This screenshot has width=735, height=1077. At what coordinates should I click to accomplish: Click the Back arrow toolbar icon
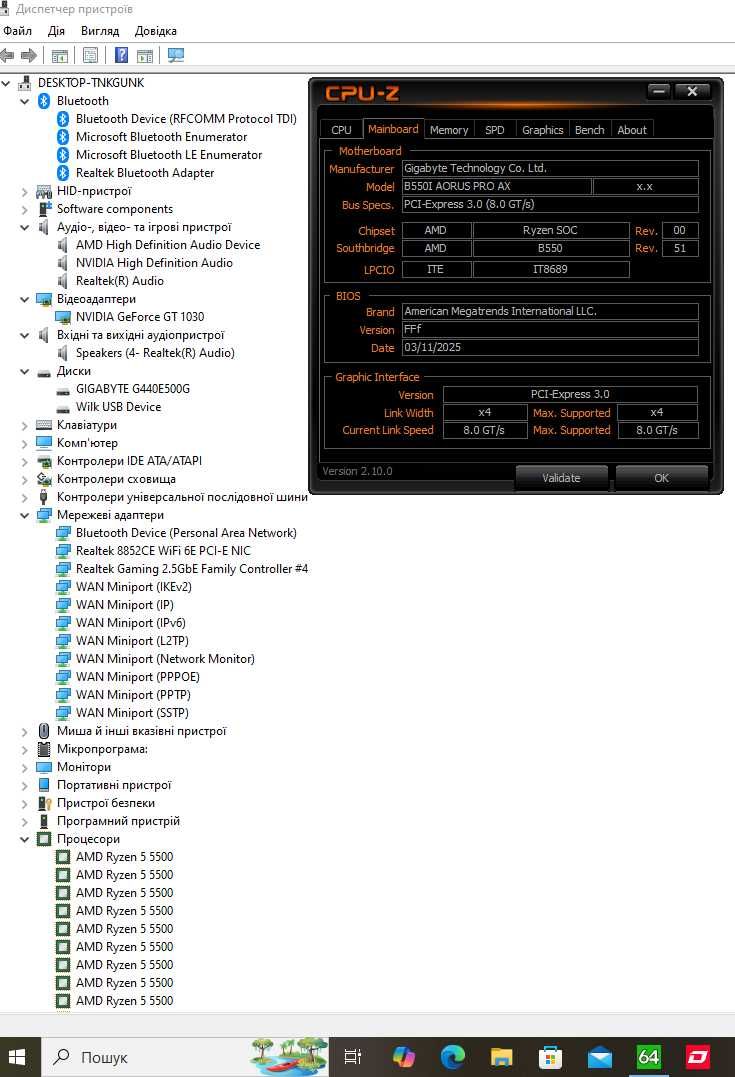[x=7, y=55]
